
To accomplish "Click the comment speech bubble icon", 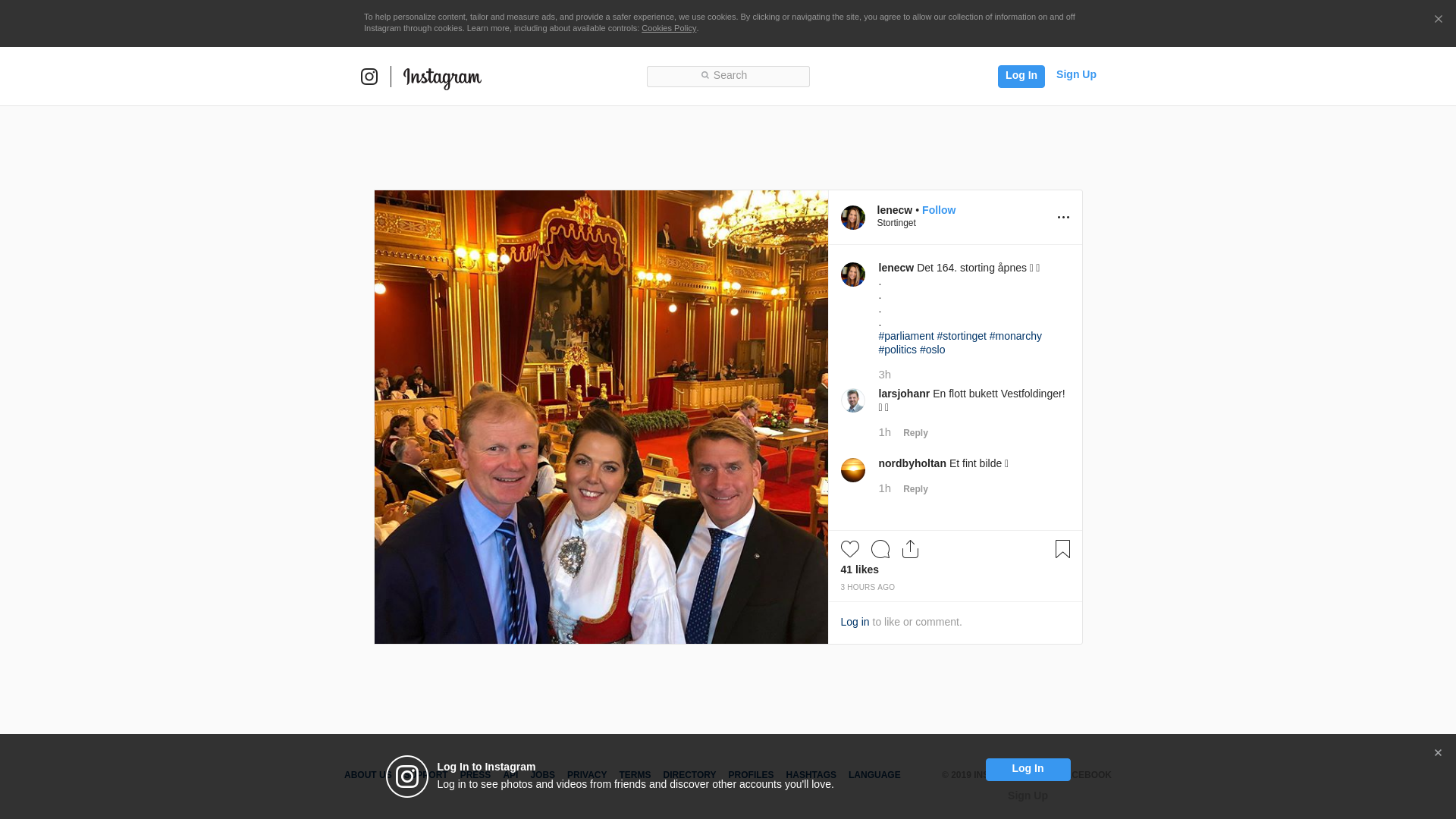I will tap(880, 549).
